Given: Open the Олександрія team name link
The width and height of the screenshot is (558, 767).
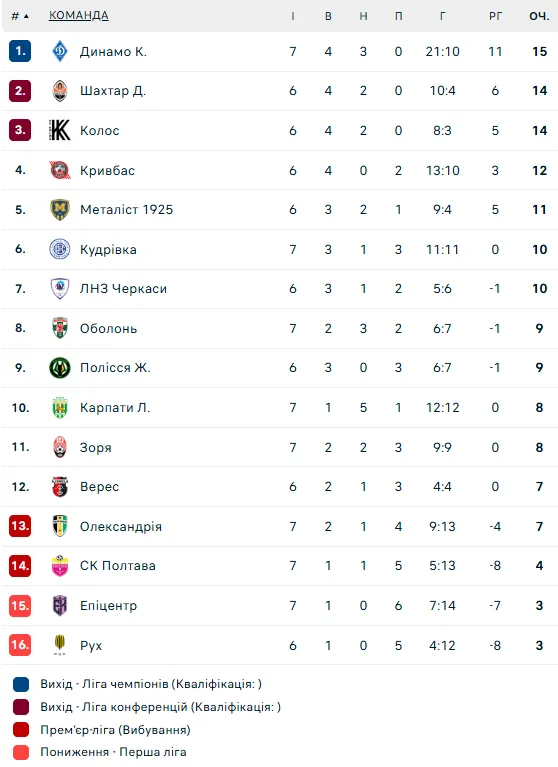Looking at the screenshot, I should pyautogui.click(x=121, y=527).
